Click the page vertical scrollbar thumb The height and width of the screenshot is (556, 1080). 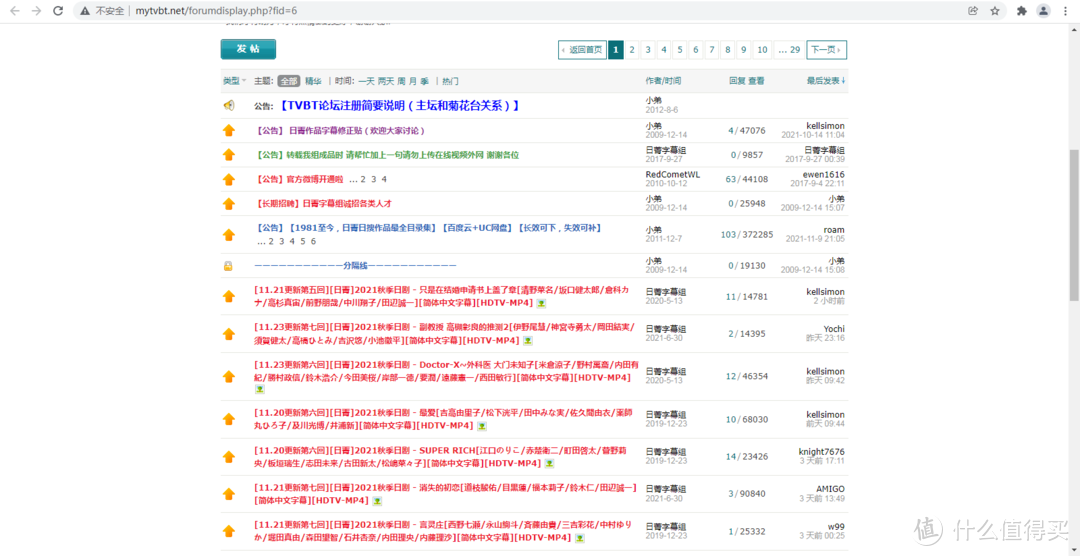(1074, 225)
